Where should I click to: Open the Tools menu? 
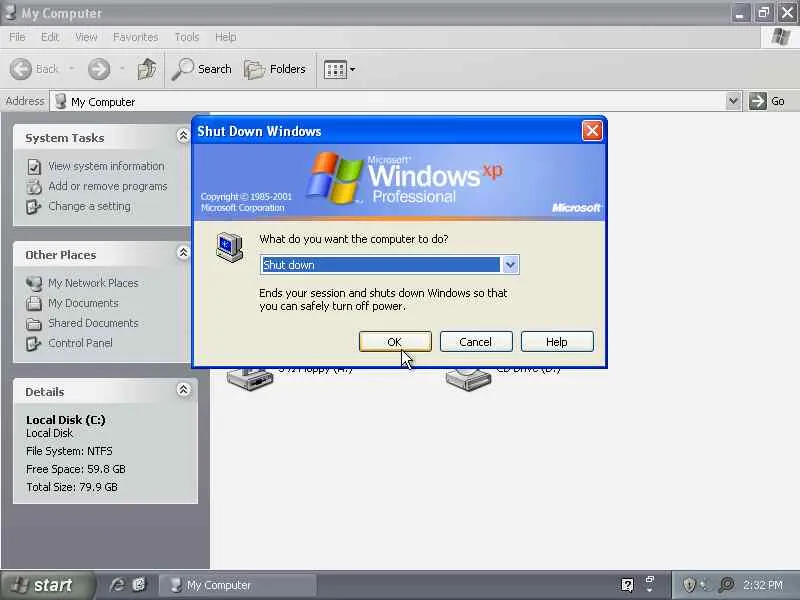point(187,37)
